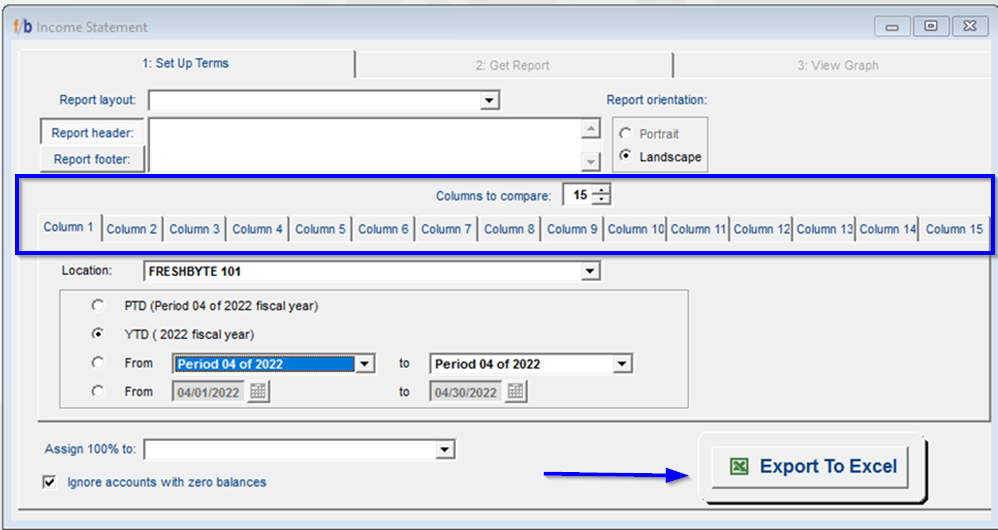Select the Column 14 tab

point(888,229)
